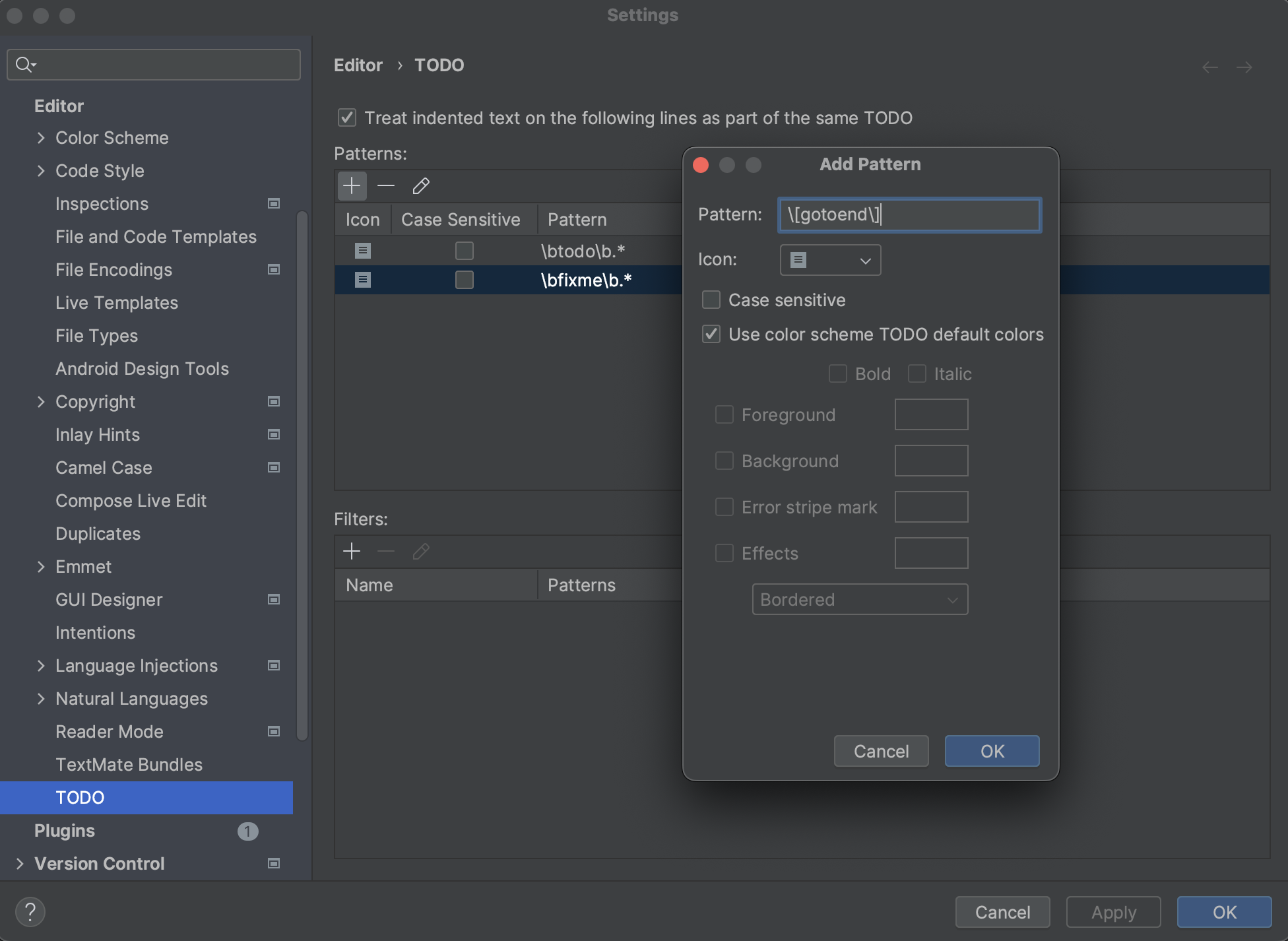This screenshot has width=1288, height=941.
Task: Open the Icon dropdown in Add Pattern
Action: tap(830, 260)
